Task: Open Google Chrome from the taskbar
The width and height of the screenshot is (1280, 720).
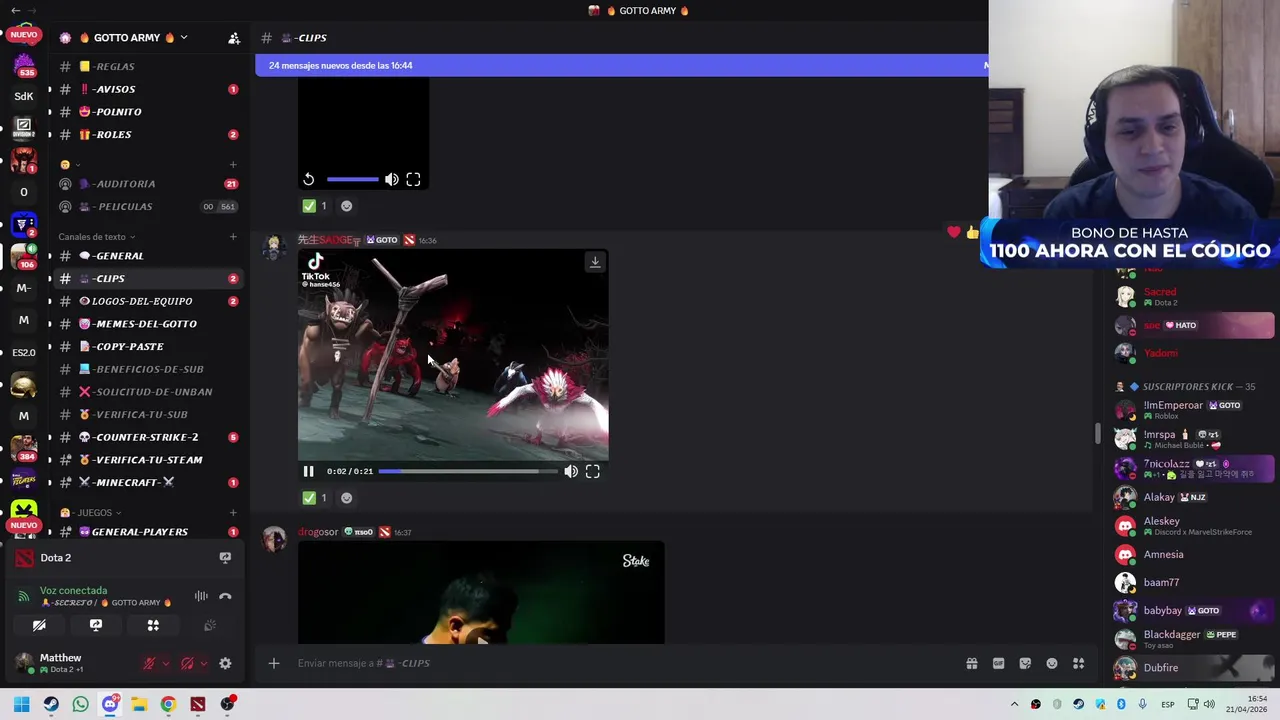Action: pos(168,704)
